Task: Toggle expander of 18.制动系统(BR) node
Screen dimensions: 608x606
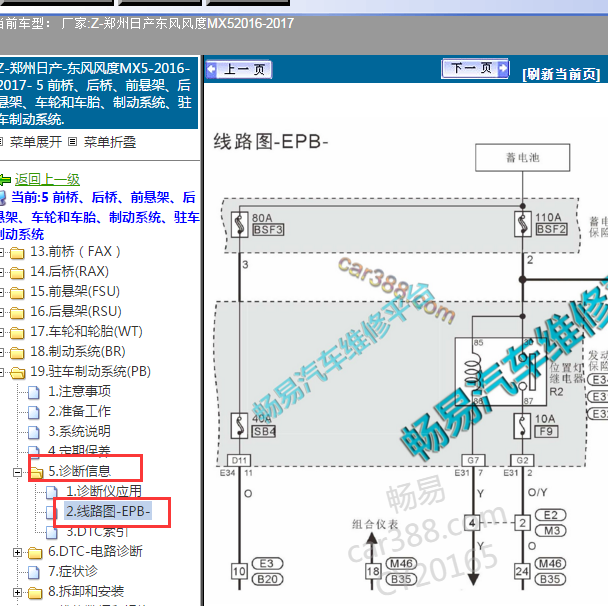Action: click(1, 352)
